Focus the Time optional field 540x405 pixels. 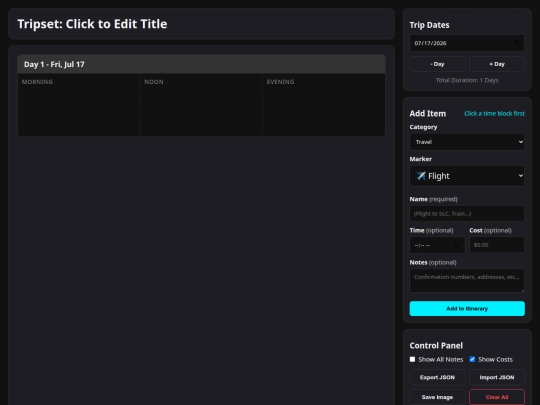[x=437, y=245]
